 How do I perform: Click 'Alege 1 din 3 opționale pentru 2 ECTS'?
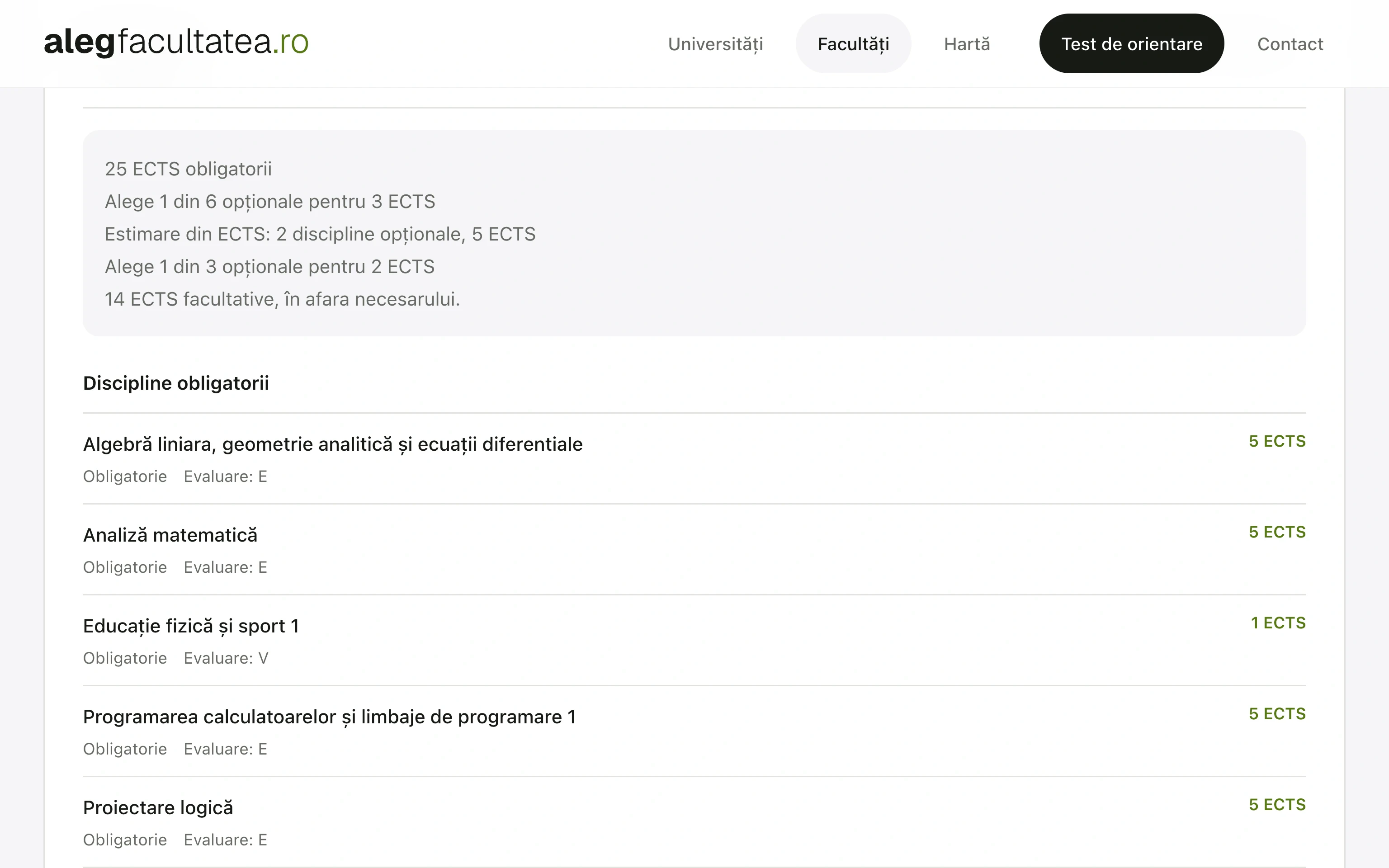coord(269,266)
